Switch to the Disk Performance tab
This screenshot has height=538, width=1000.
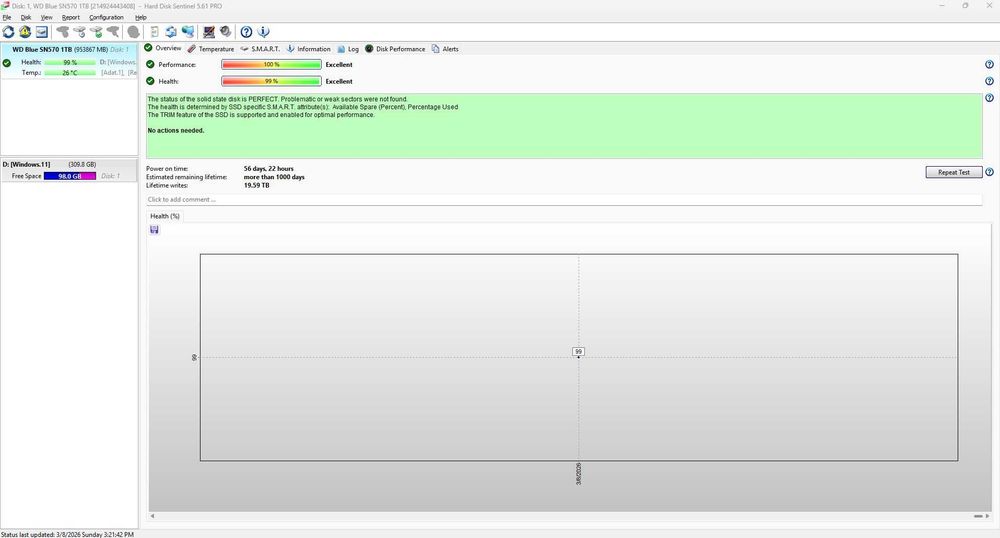click(x=395, y=49)
